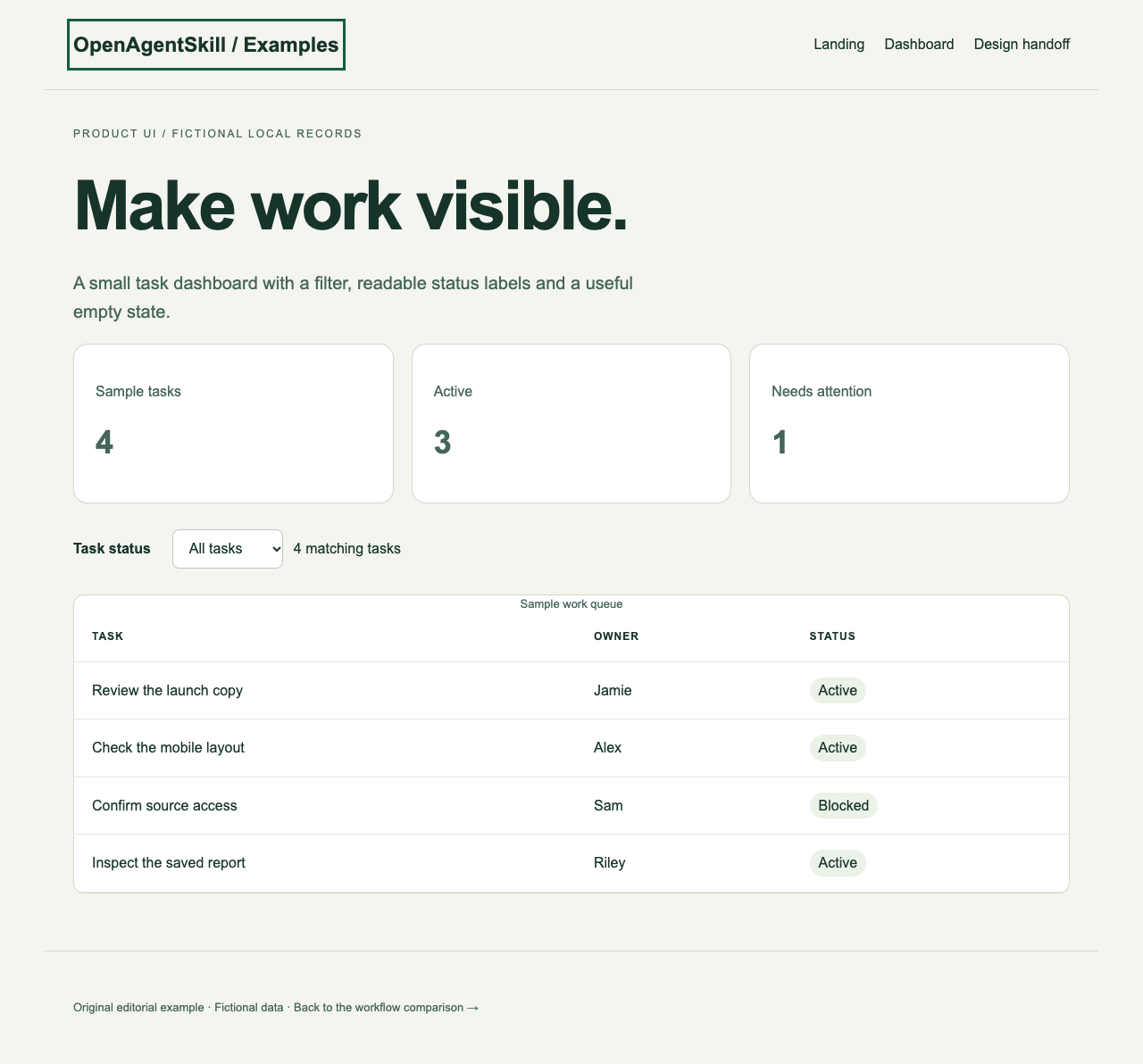Screen dimensions: 1143x1064
Task: Select the Confirm source access task
Action: [164, 806]
